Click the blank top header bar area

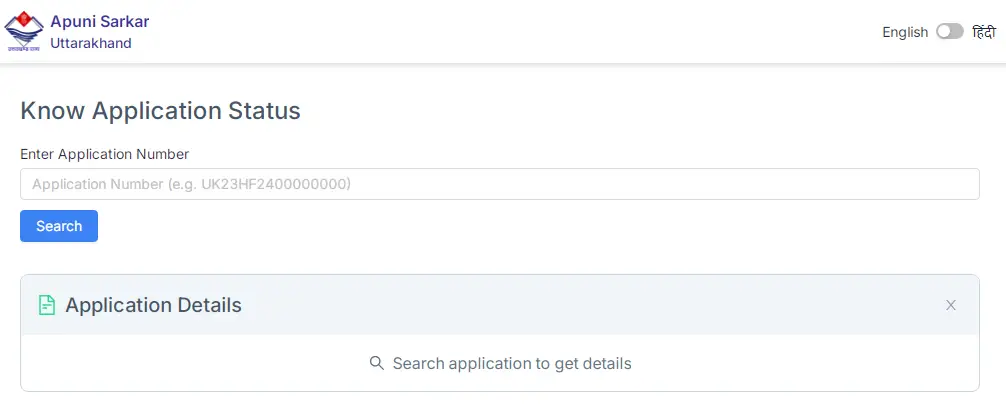tap(513, 31)
